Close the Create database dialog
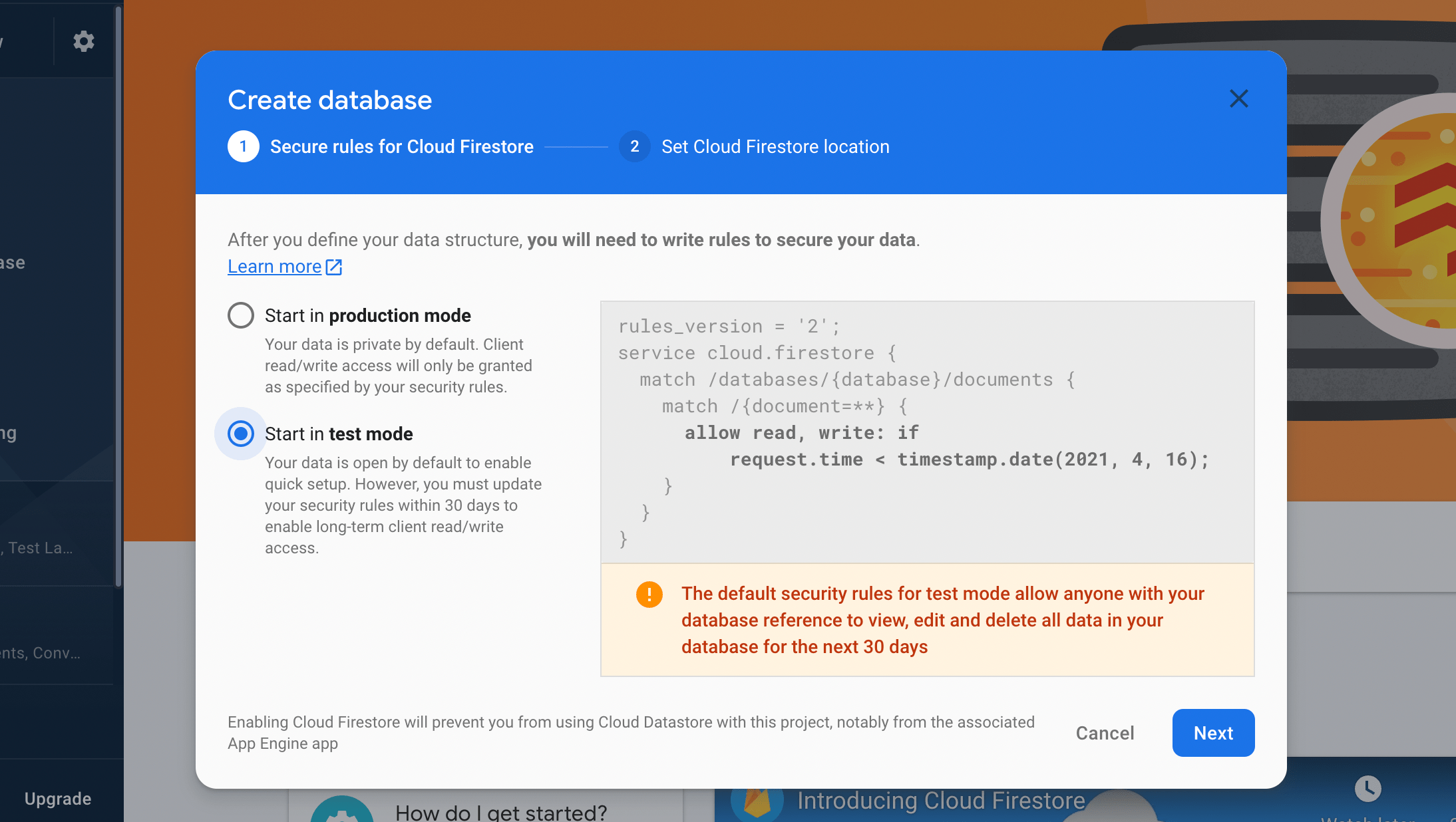This screenshot has width=1456, height=822. [1238, 98]
